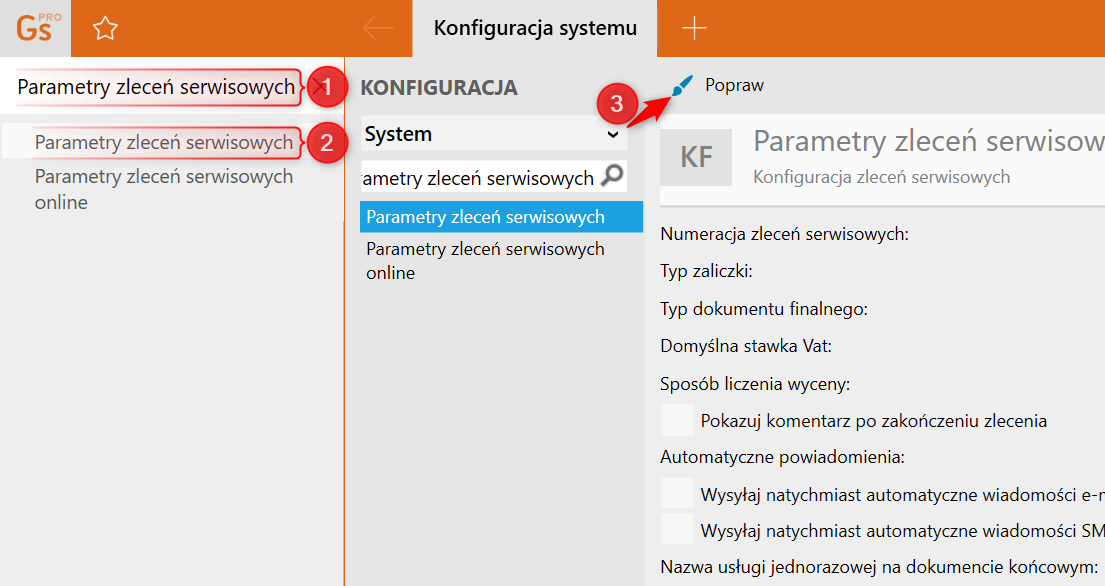Open Parametry zleceń serwisowych online in left results
The height and width of the screenshot is (586, 1105).
click(x=163, y=189)
